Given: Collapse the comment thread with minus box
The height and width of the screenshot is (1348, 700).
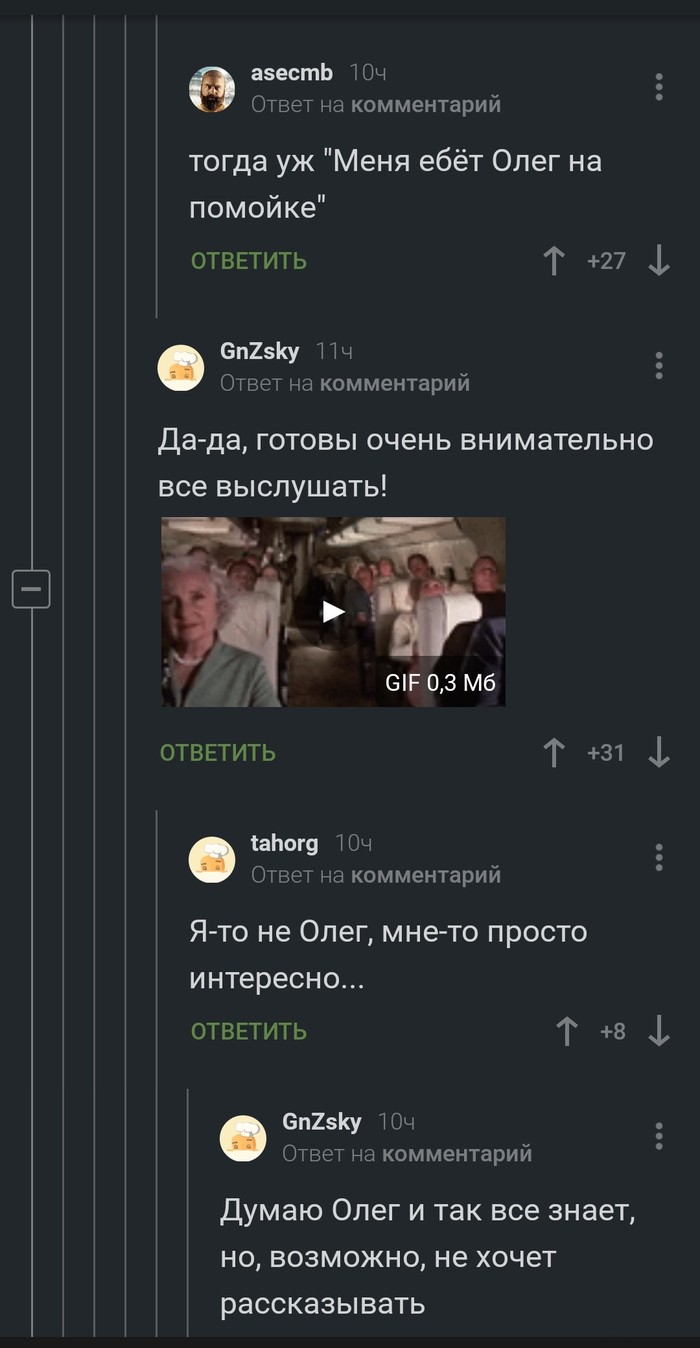Looking at the screenshot, I should (x=31, y=588).
